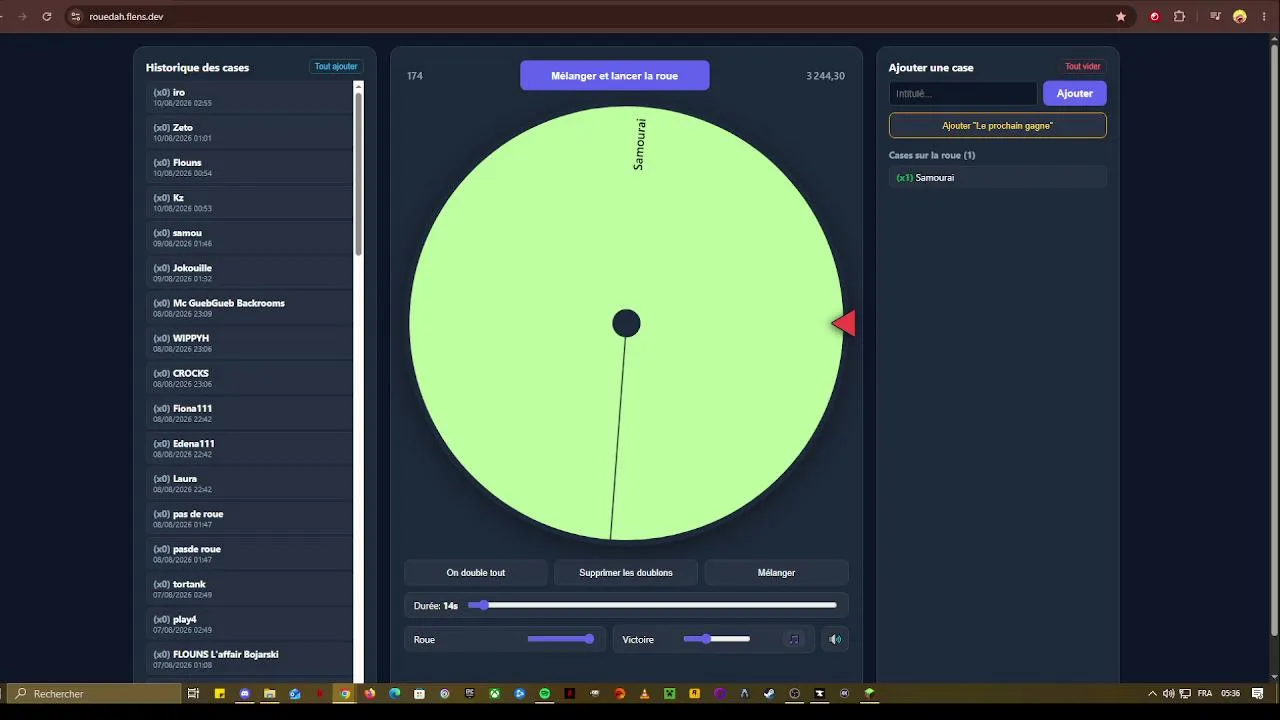Open the Chrome three-dot menu
This screenshot has height=720, width=1280.
point(1263,17)
